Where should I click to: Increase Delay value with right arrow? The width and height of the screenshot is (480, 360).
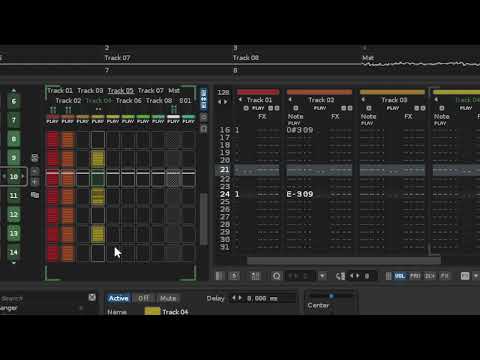point(240,298)
